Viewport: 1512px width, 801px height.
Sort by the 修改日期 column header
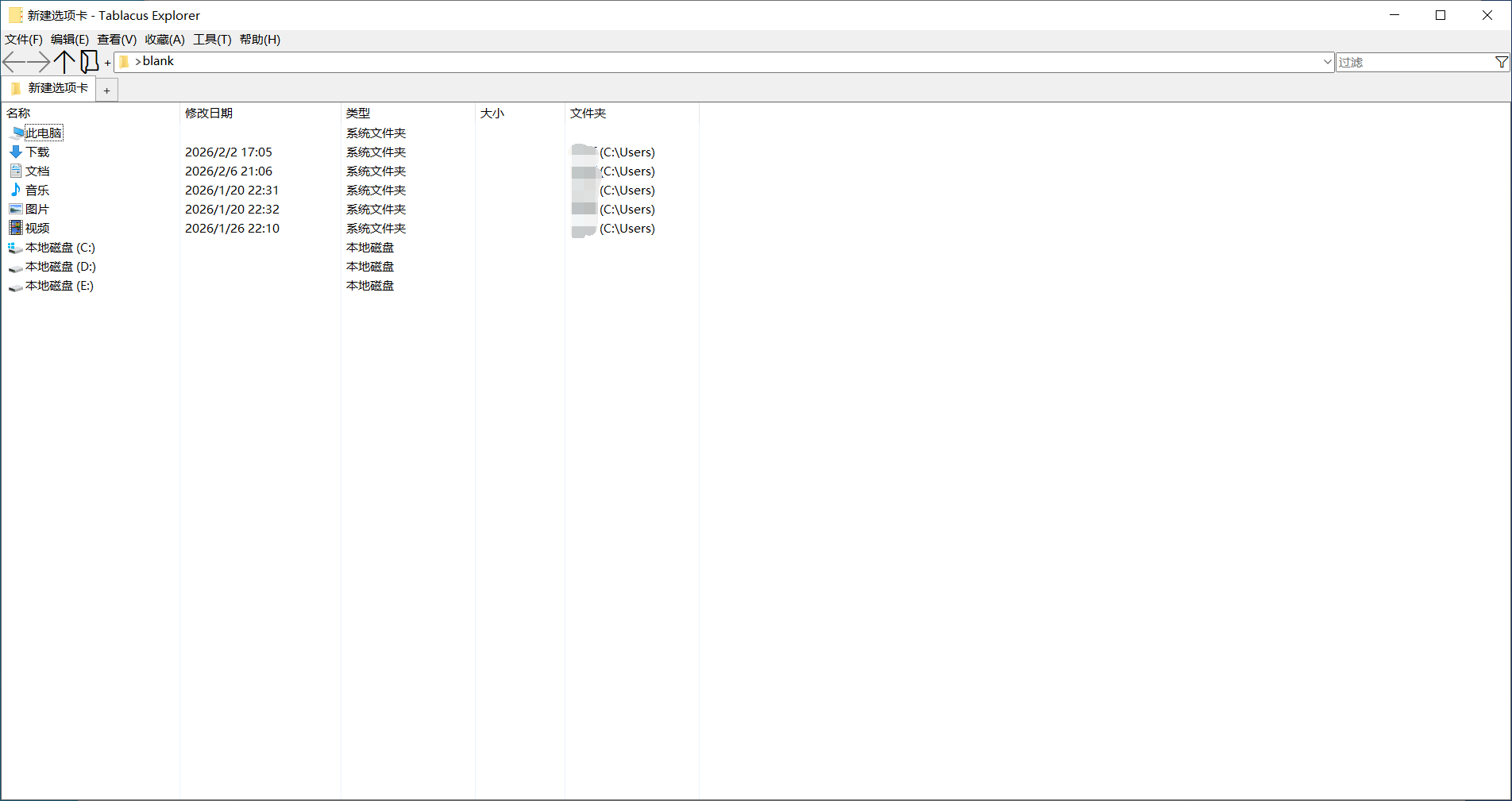pos(209,114)
